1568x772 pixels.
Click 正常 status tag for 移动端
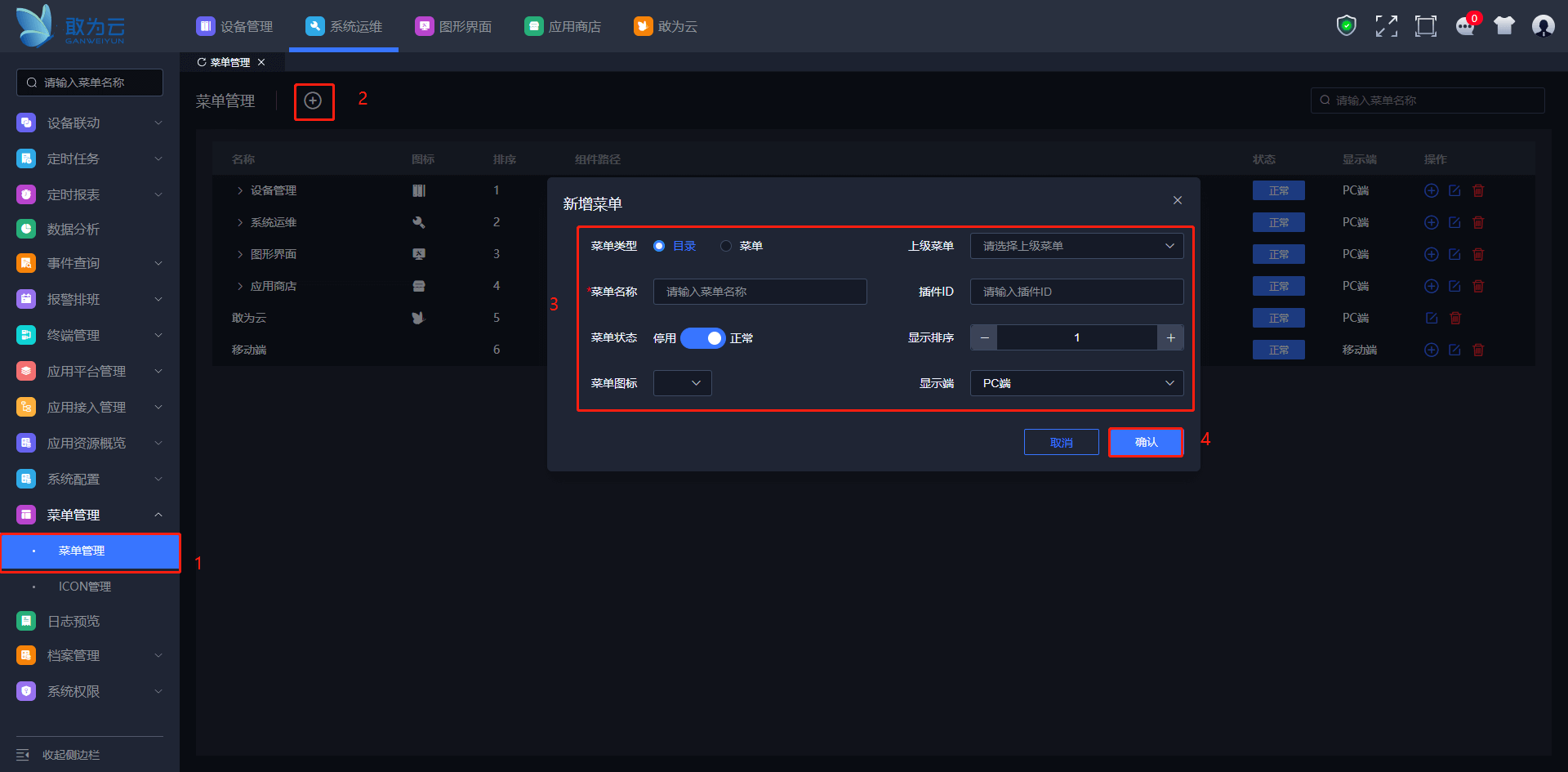click(1279, 350)
